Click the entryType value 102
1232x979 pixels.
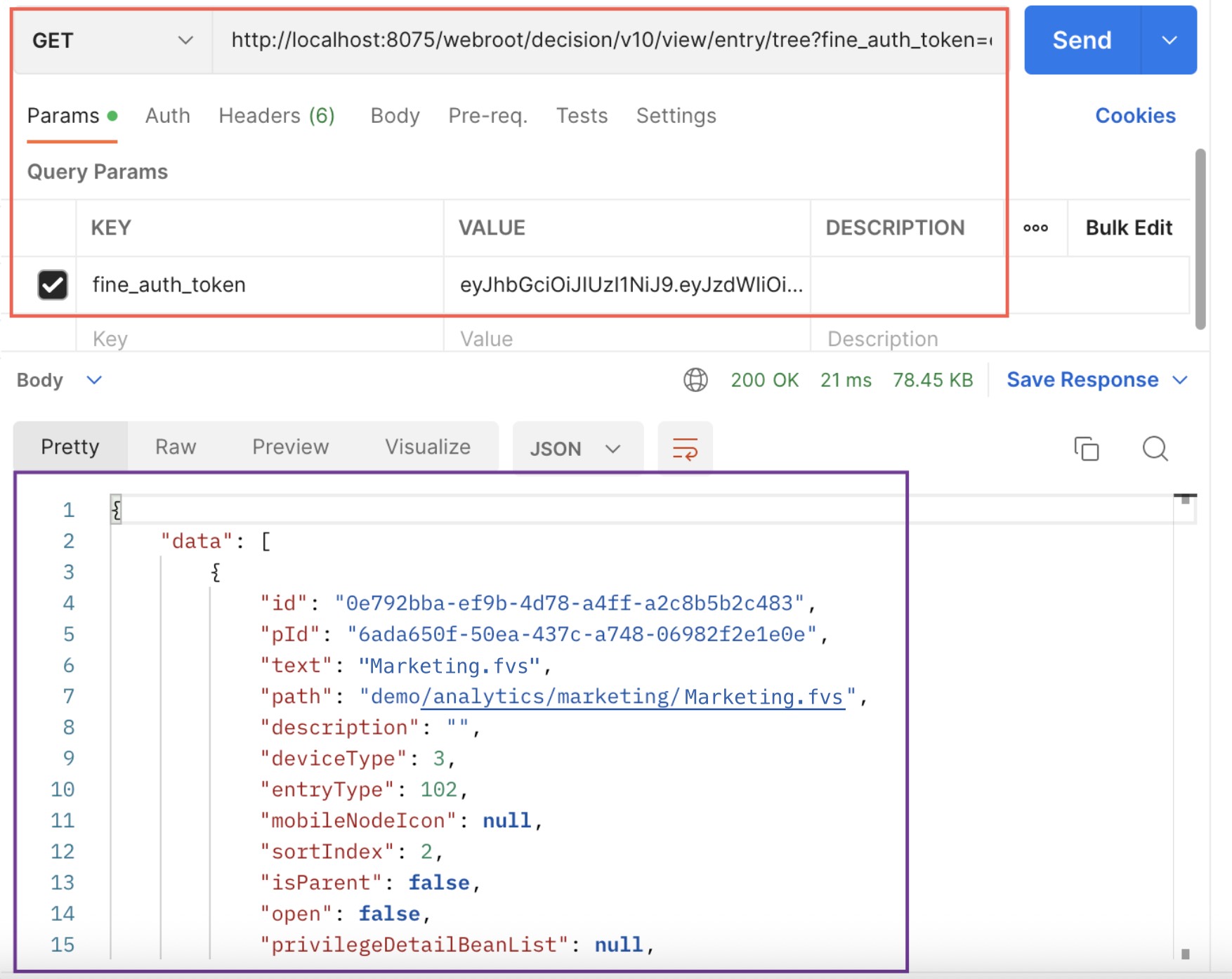[439, 789]
